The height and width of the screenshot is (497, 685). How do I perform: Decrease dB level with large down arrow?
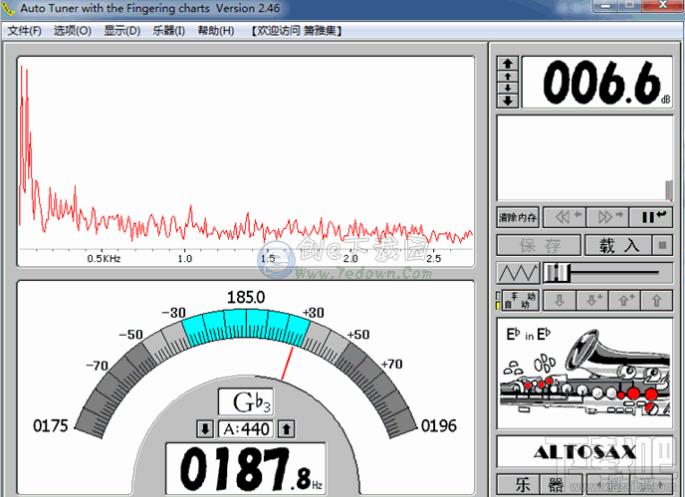(x=507, y=101)
